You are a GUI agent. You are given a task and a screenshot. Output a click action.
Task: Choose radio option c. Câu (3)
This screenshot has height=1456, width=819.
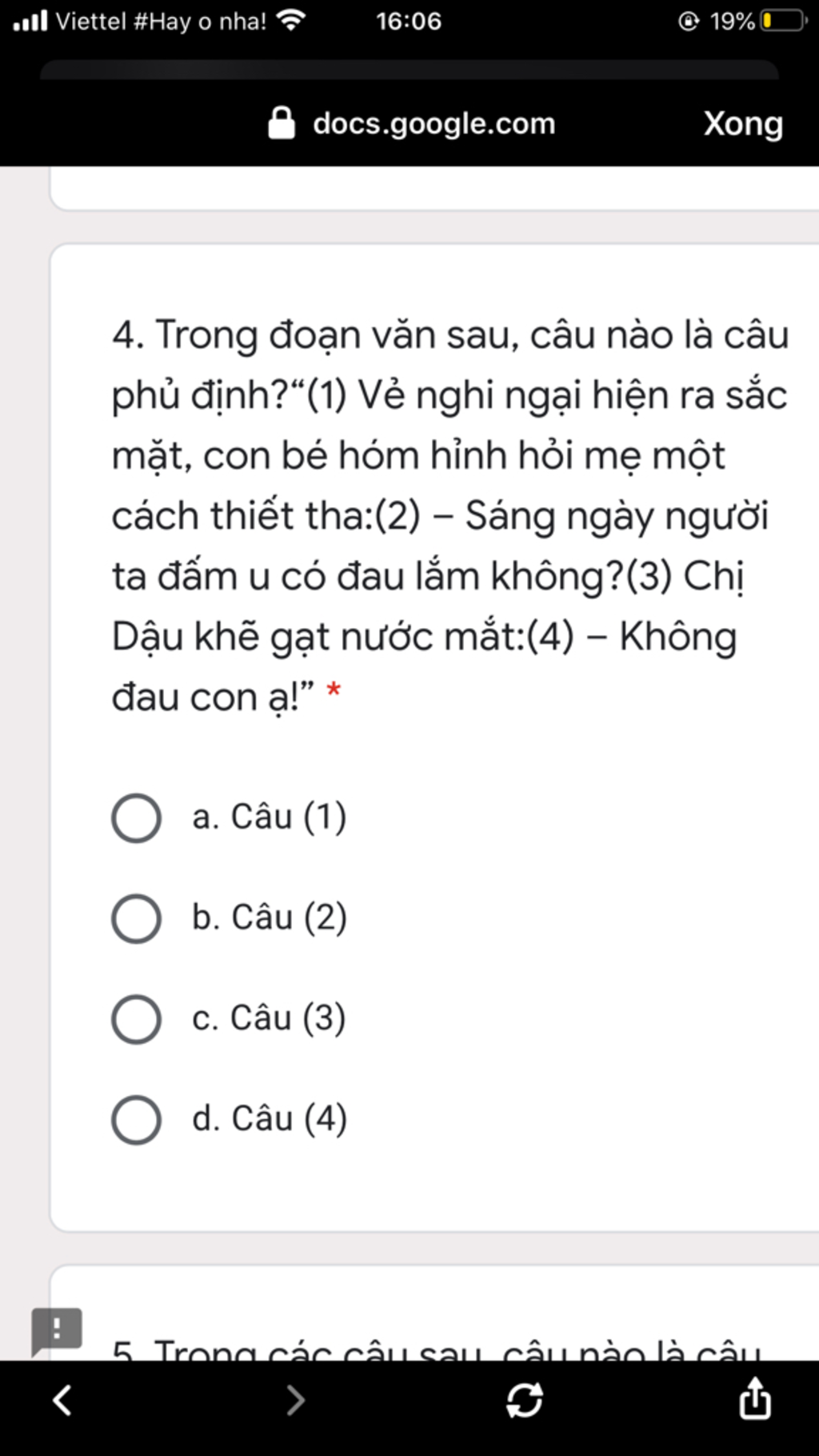136,1019
